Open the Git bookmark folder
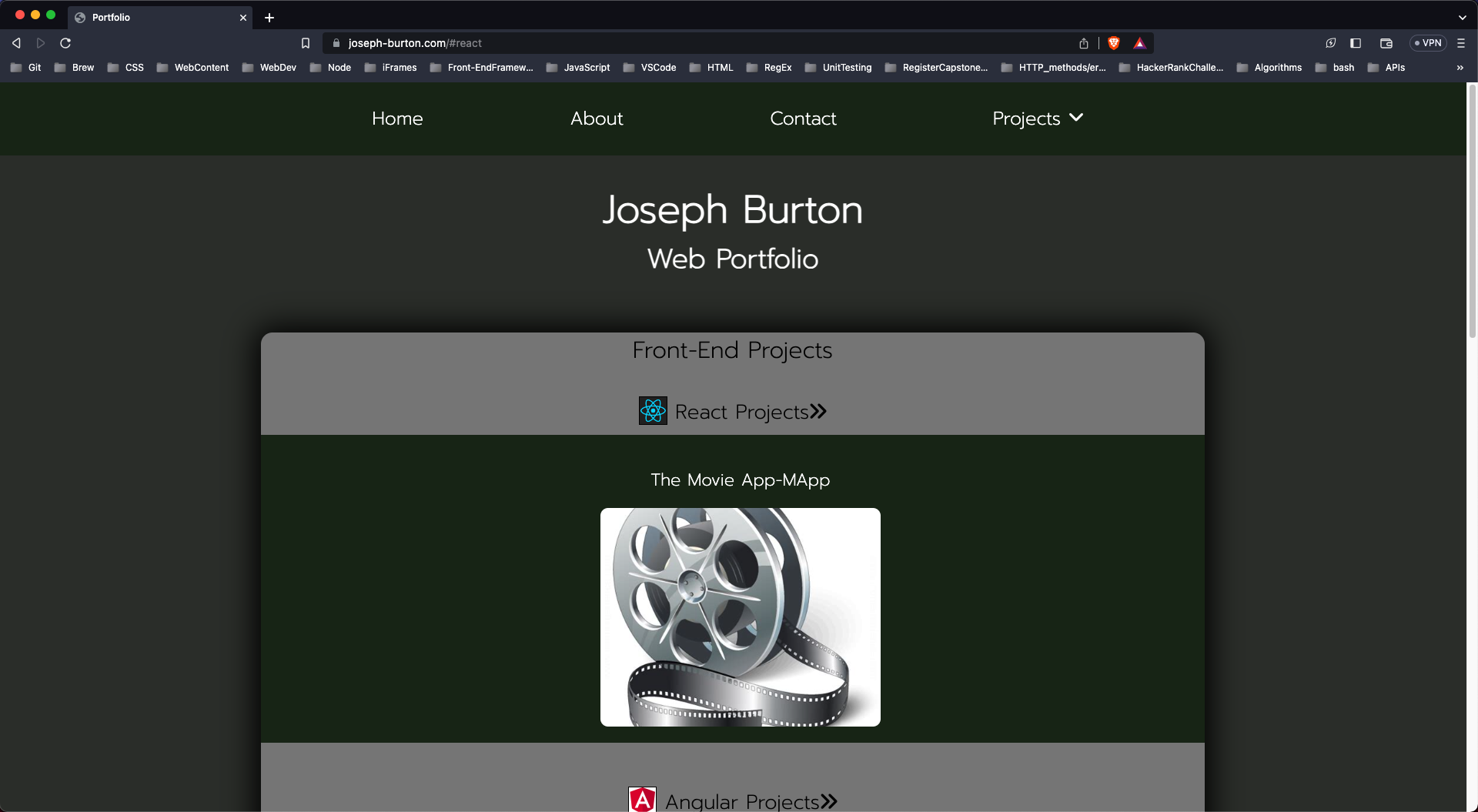Screen dimensions: 1478x812 (26, 68)
